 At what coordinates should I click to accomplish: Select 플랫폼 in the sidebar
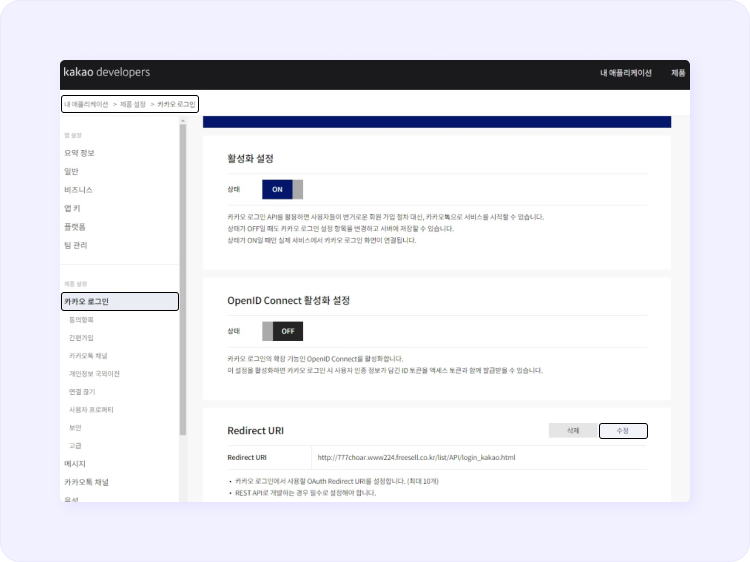click(x=75, y=227)
